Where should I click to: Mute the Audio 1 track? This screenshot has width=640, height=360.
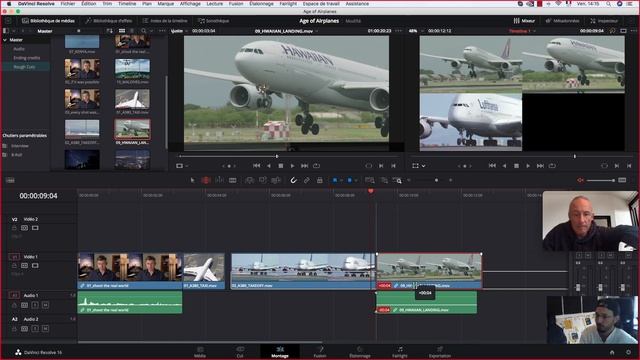pyautogui.click(x=45, y=304)
